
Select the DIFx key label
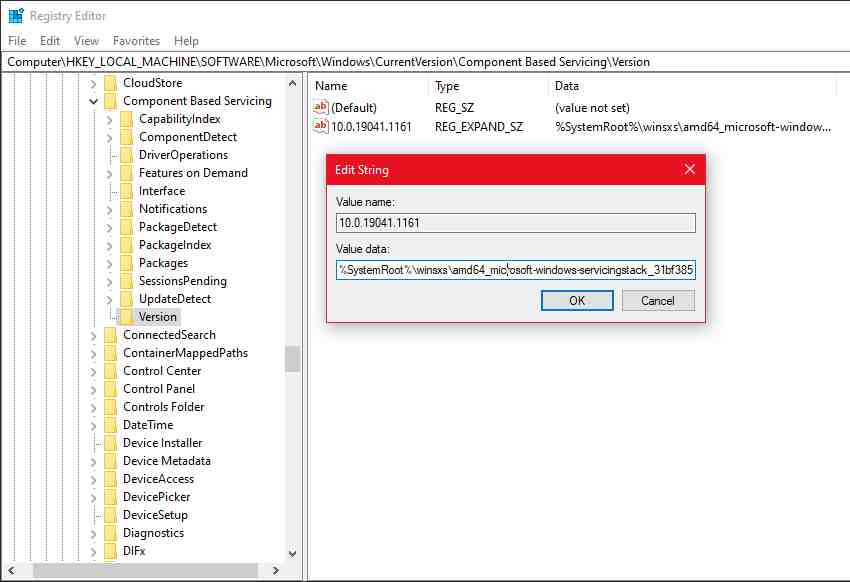pos(134,551)
